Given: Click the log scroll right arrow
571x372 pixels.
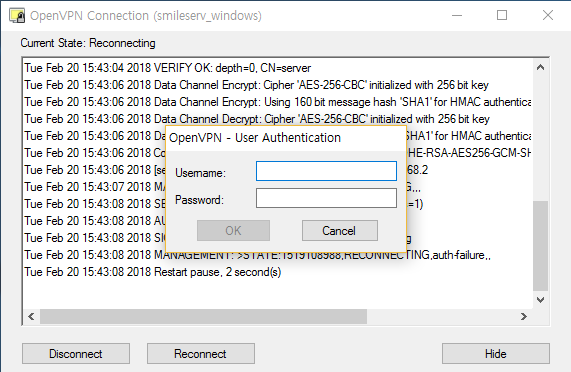Looking at the screenshot, I should click(x=524, y=316).
